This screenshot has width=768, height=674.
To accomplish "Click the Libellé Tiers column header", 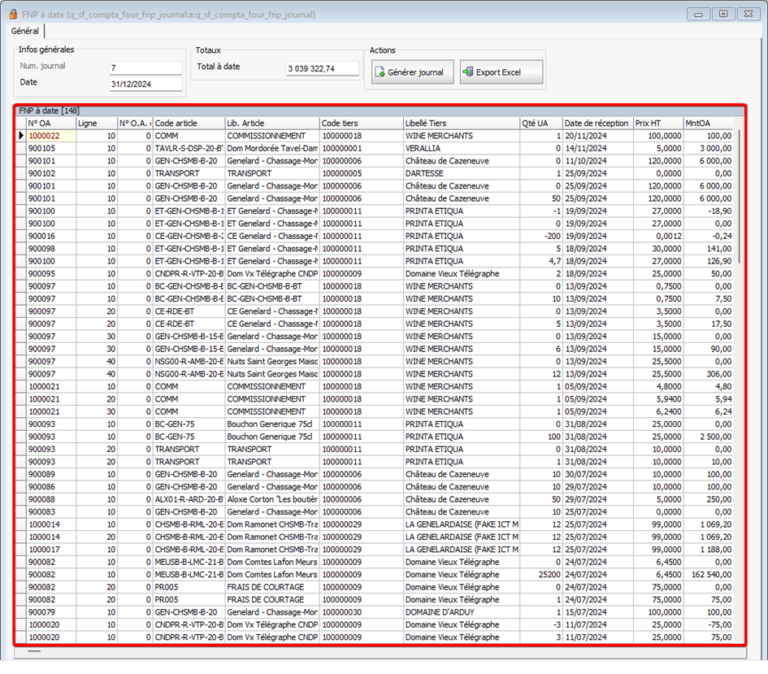I will tap(460, 123).
